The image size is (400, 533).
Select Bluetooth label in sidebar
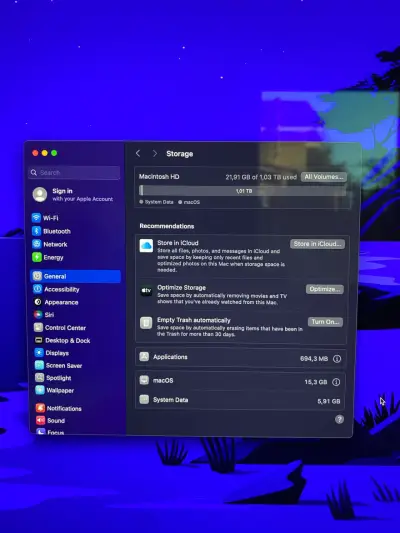click(57, 231)
